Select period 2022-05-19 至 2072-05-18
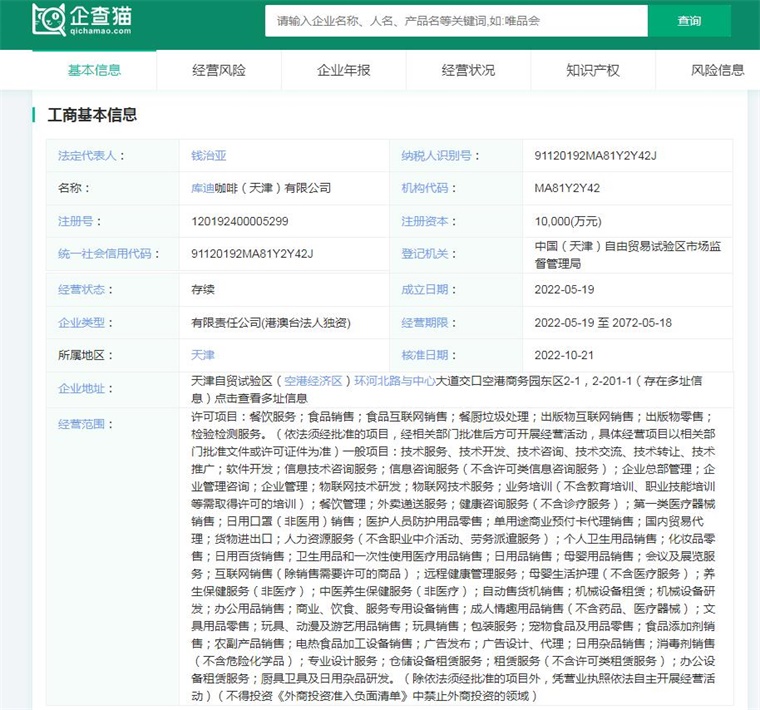 point(603,323)
